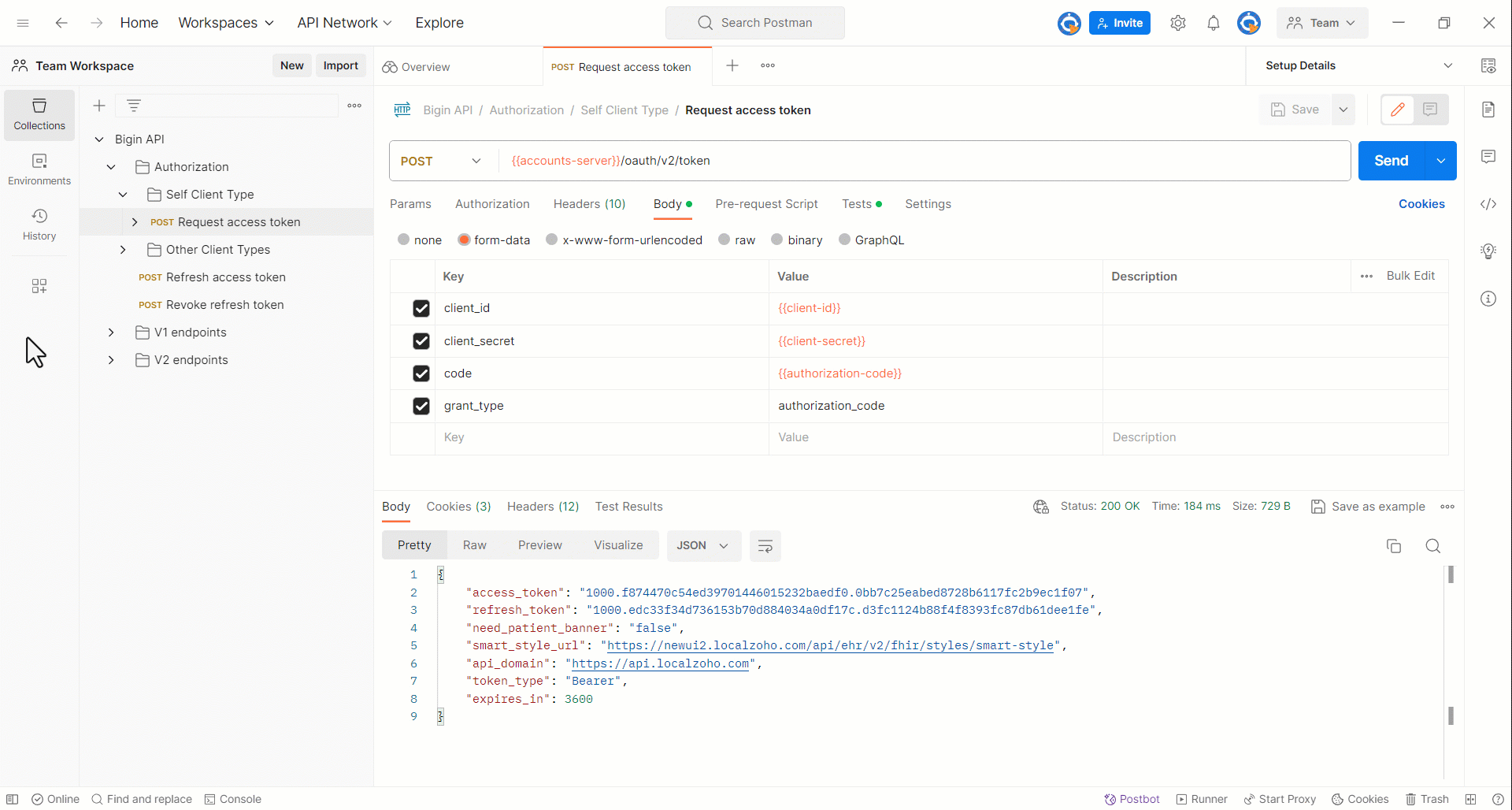Viewport: 1512px width, 810px height.
Task: Open the Environments panel
Action: tap(39, 168)
